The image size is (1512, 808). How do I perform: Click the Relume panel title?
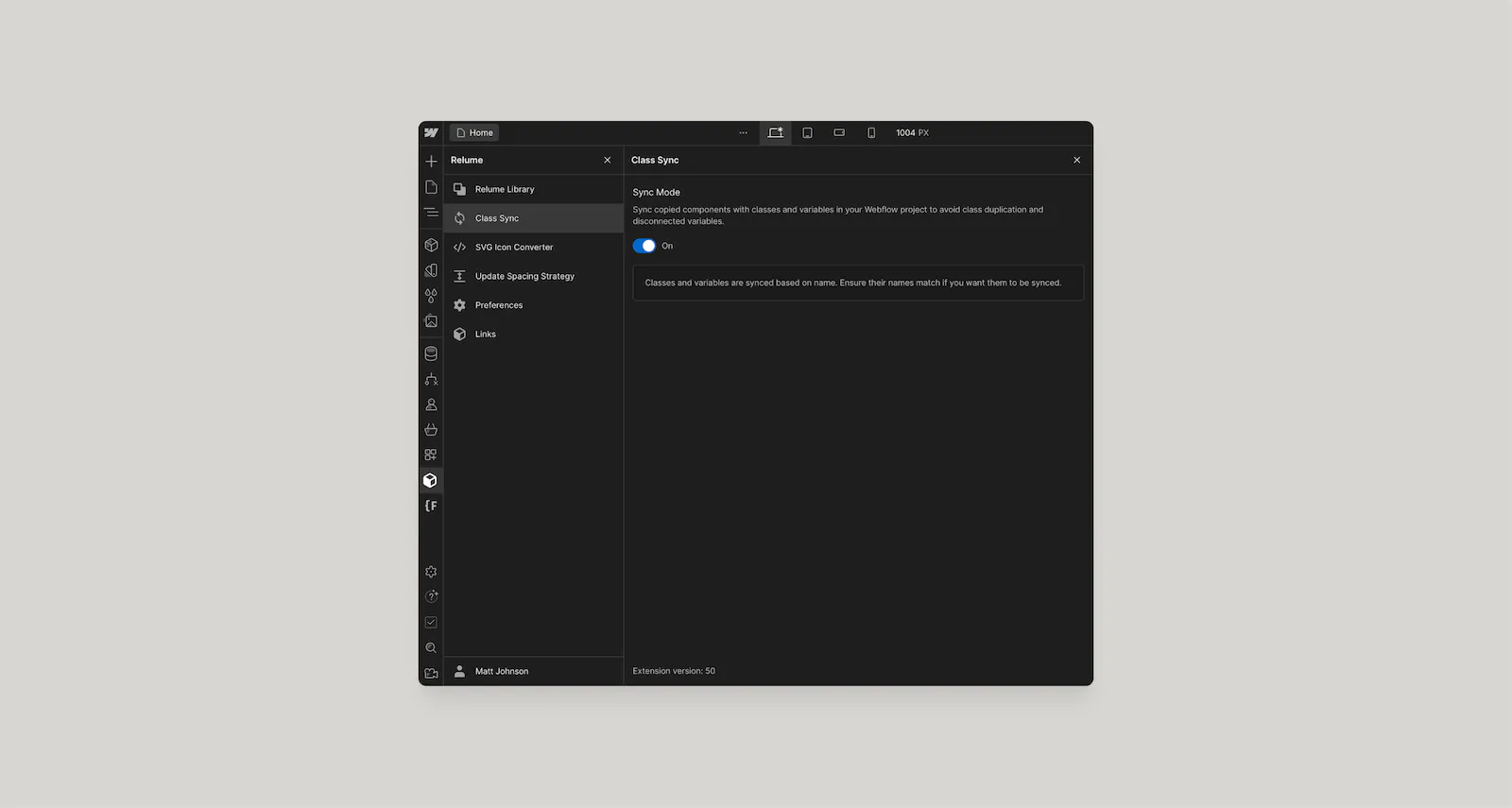[x=467, y=161]
